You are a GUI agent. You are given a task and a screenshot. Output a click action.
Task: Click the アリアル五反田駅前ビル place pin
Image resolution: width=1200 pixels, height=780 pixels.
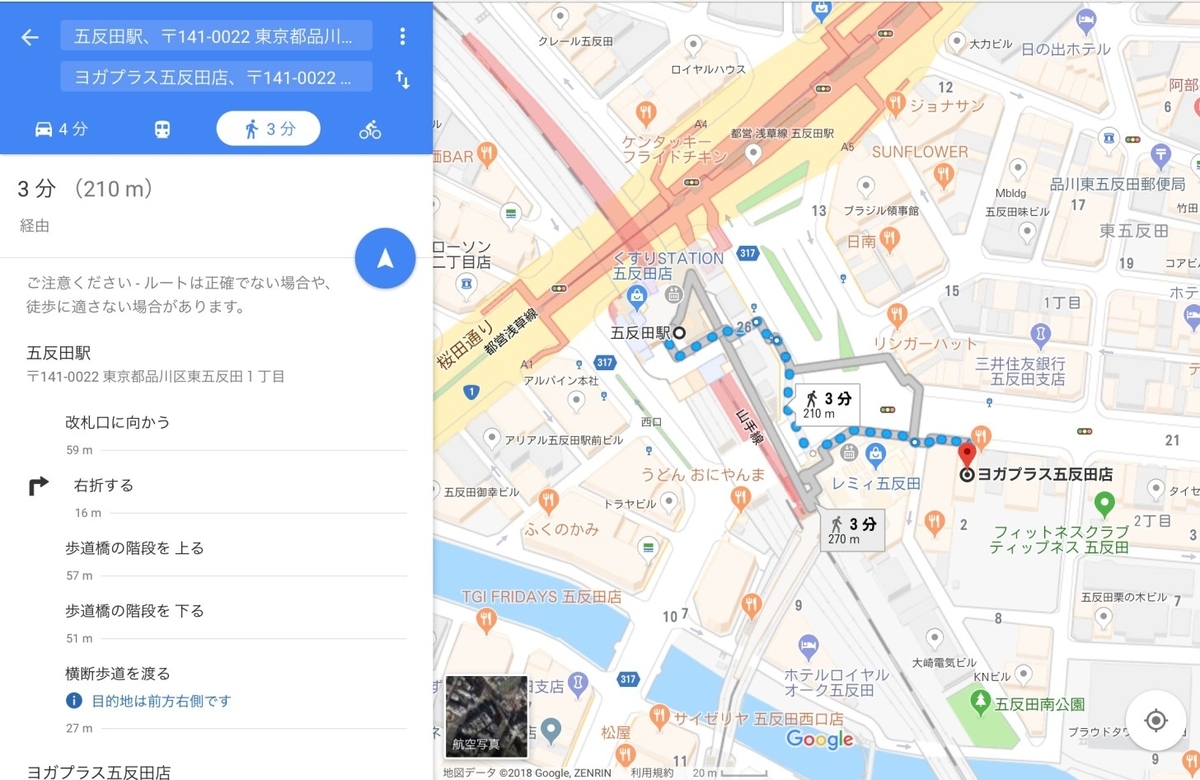(491, 439)
